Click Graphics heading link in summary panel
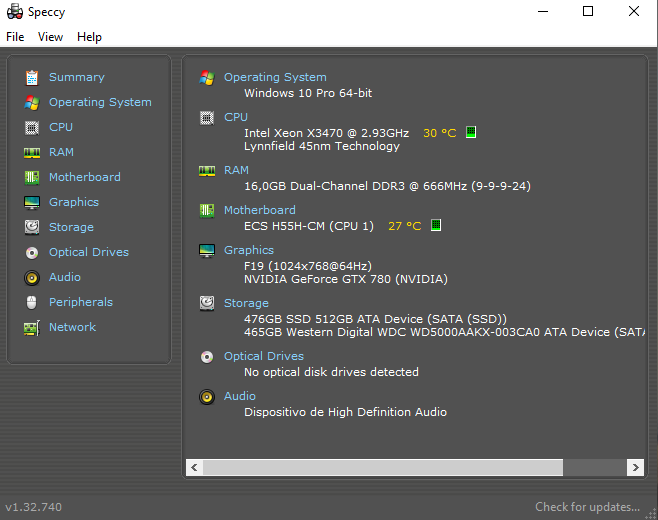Image resolution: width=658 pixels, height=520 pixels. pyautogui.click(x=249, y=250)
